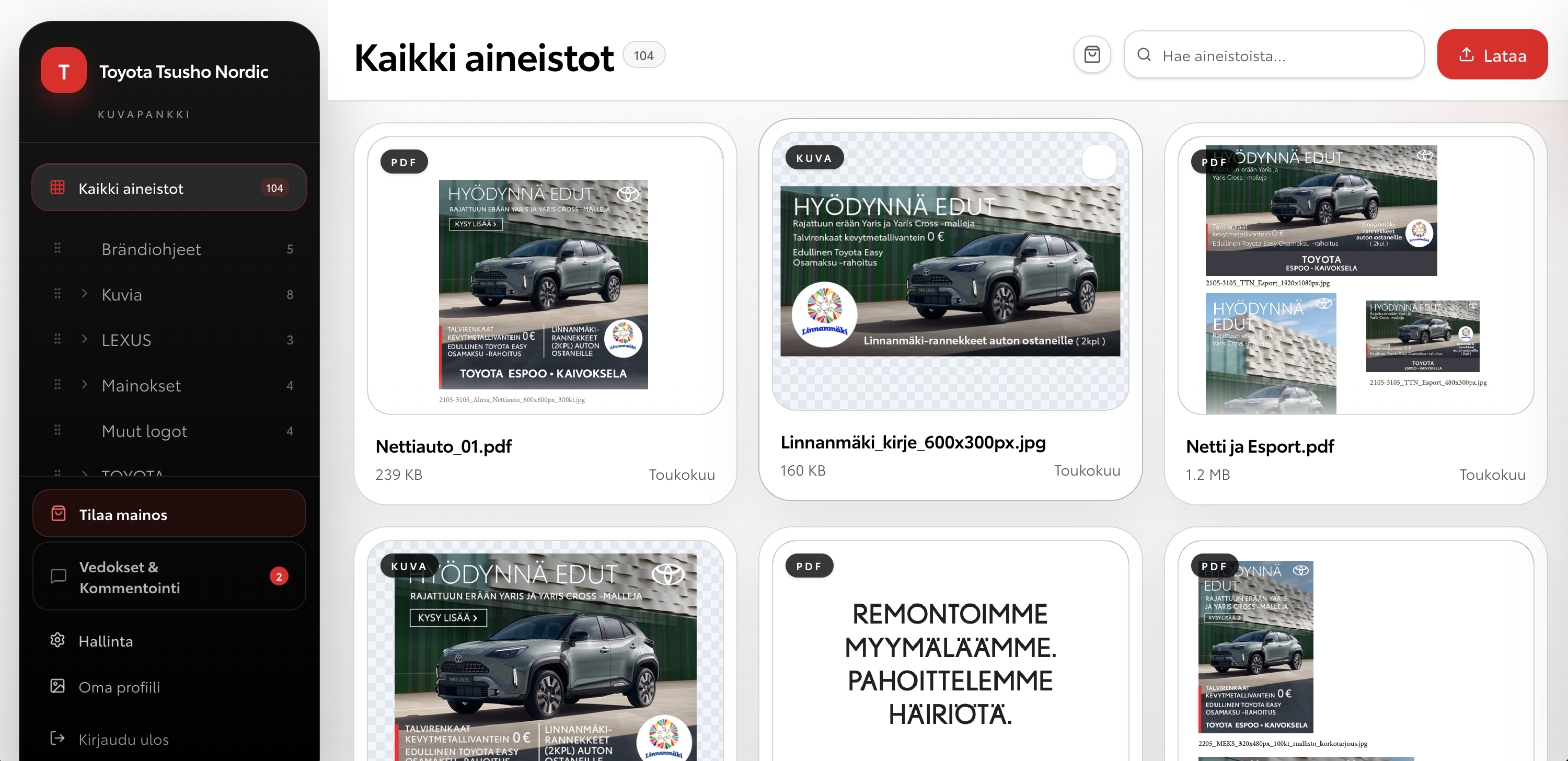Expand the LEXUS folder chevron
1568x761 pixels.
(85, 339)
